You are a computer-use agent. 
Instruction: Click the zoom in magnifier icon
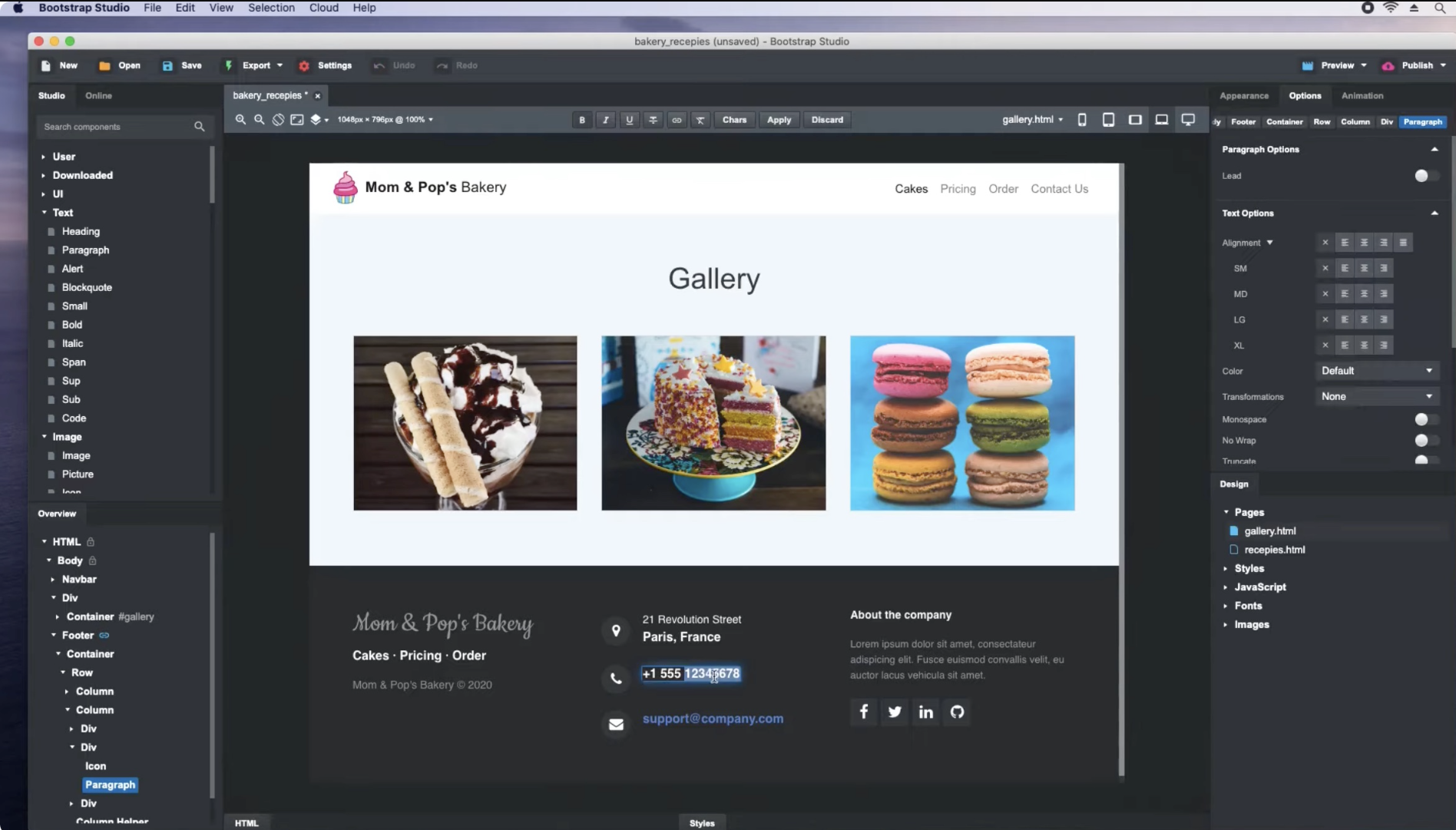pyautogui.click(x=240, y=120)
